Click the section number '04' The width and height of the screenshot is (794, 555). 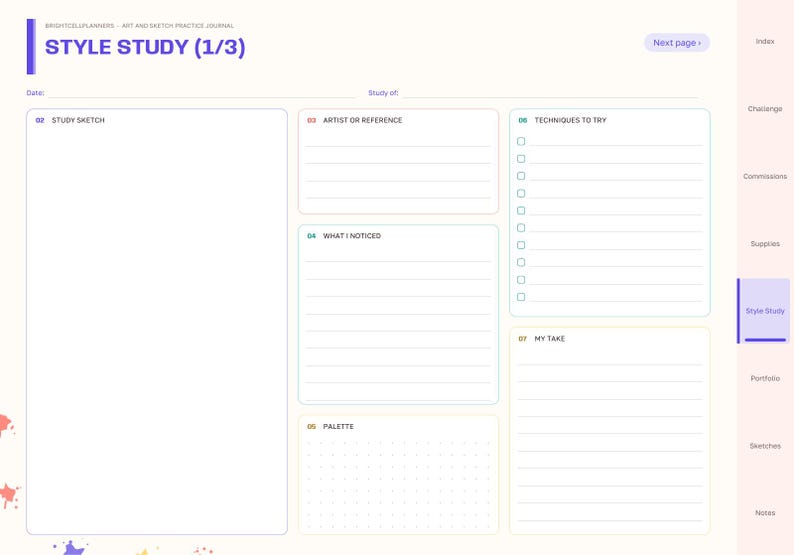(x=311, y=236)
